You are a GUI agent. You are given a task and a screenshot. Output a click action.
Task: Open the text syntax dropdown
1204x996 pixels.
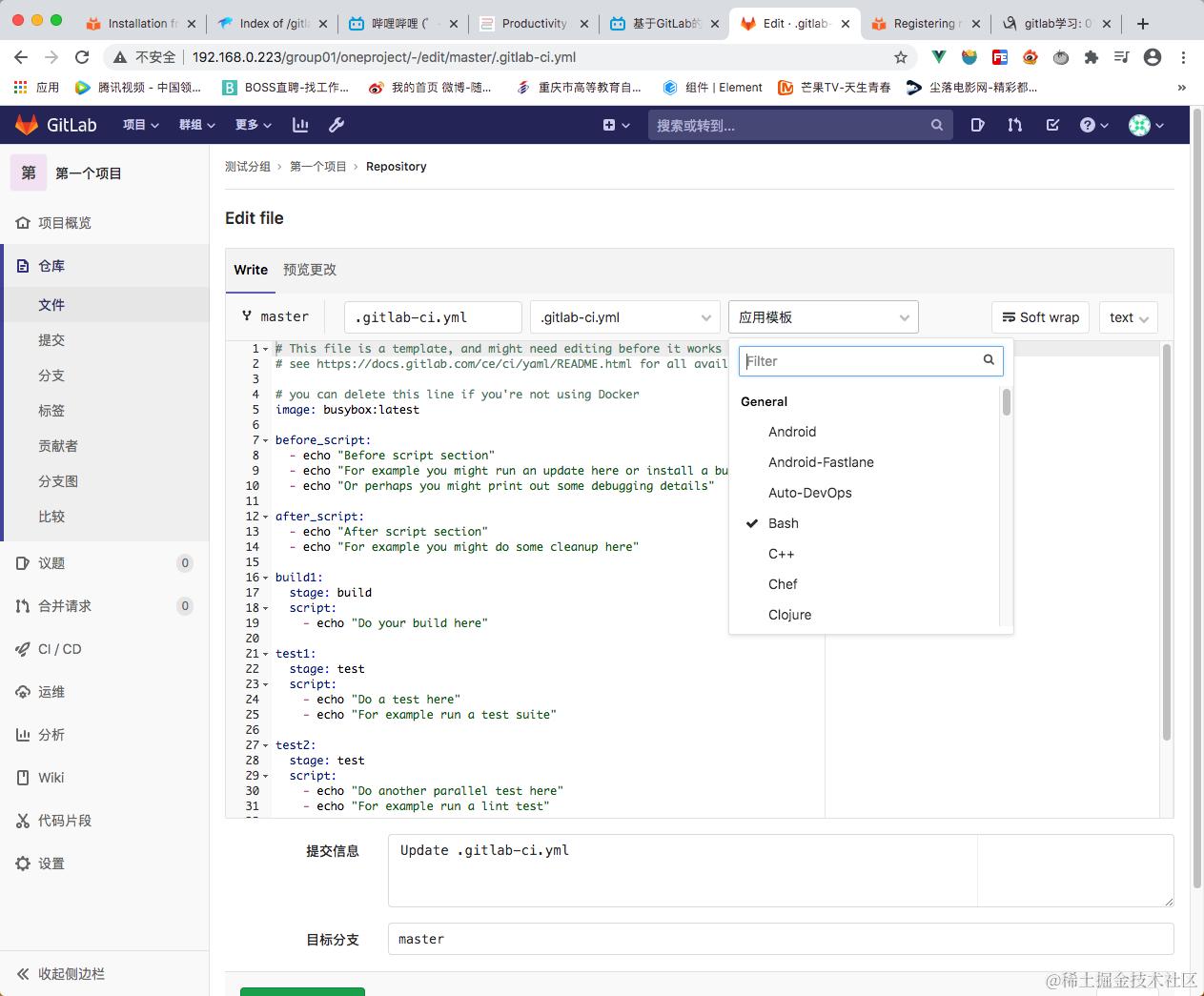click(x=1129, y=317)
